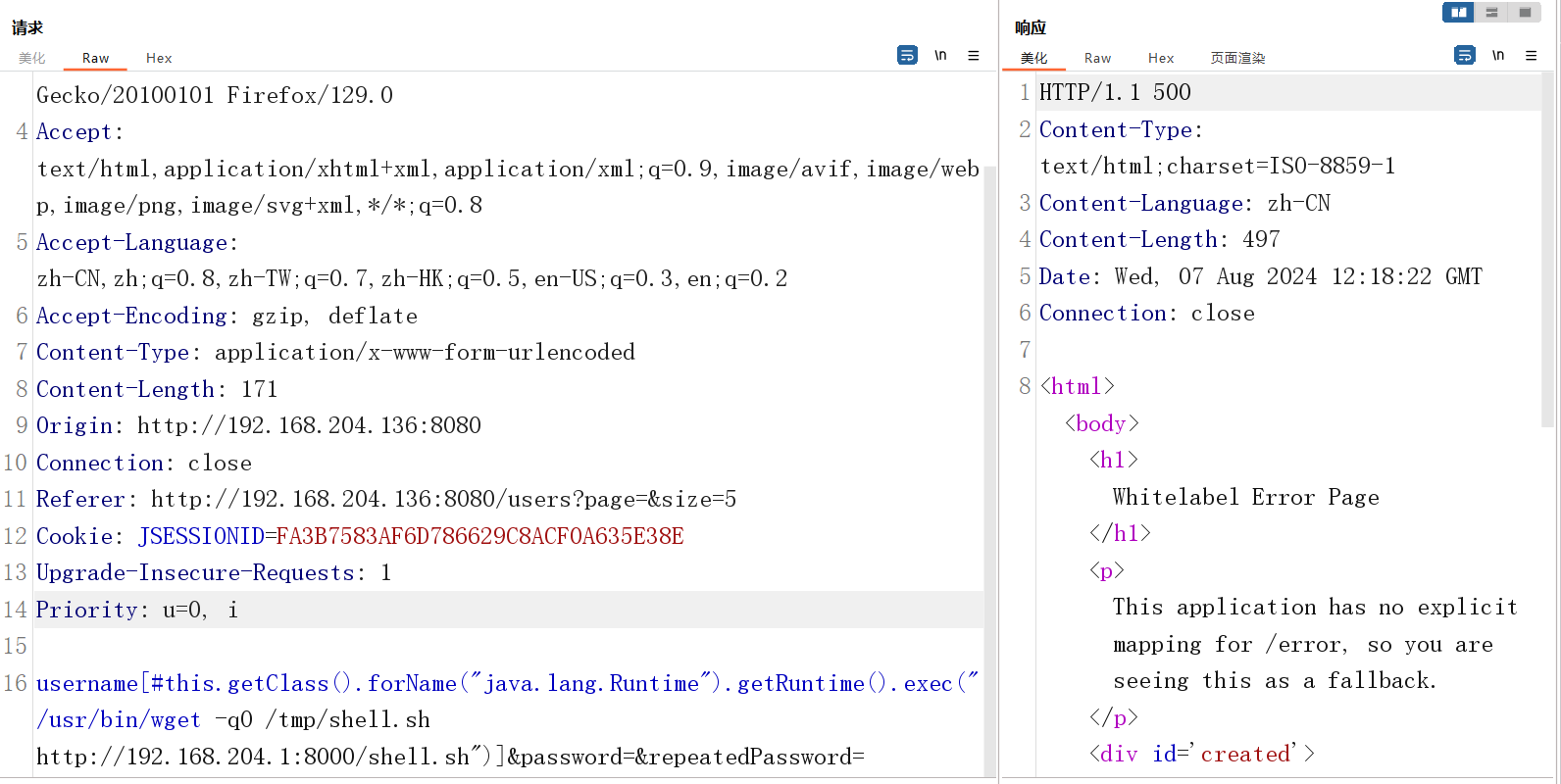Image resolution: width=1561 pixels, height=784 pixels.
Task: Click request panel vertical scrollbar
Action: (990, 470)
